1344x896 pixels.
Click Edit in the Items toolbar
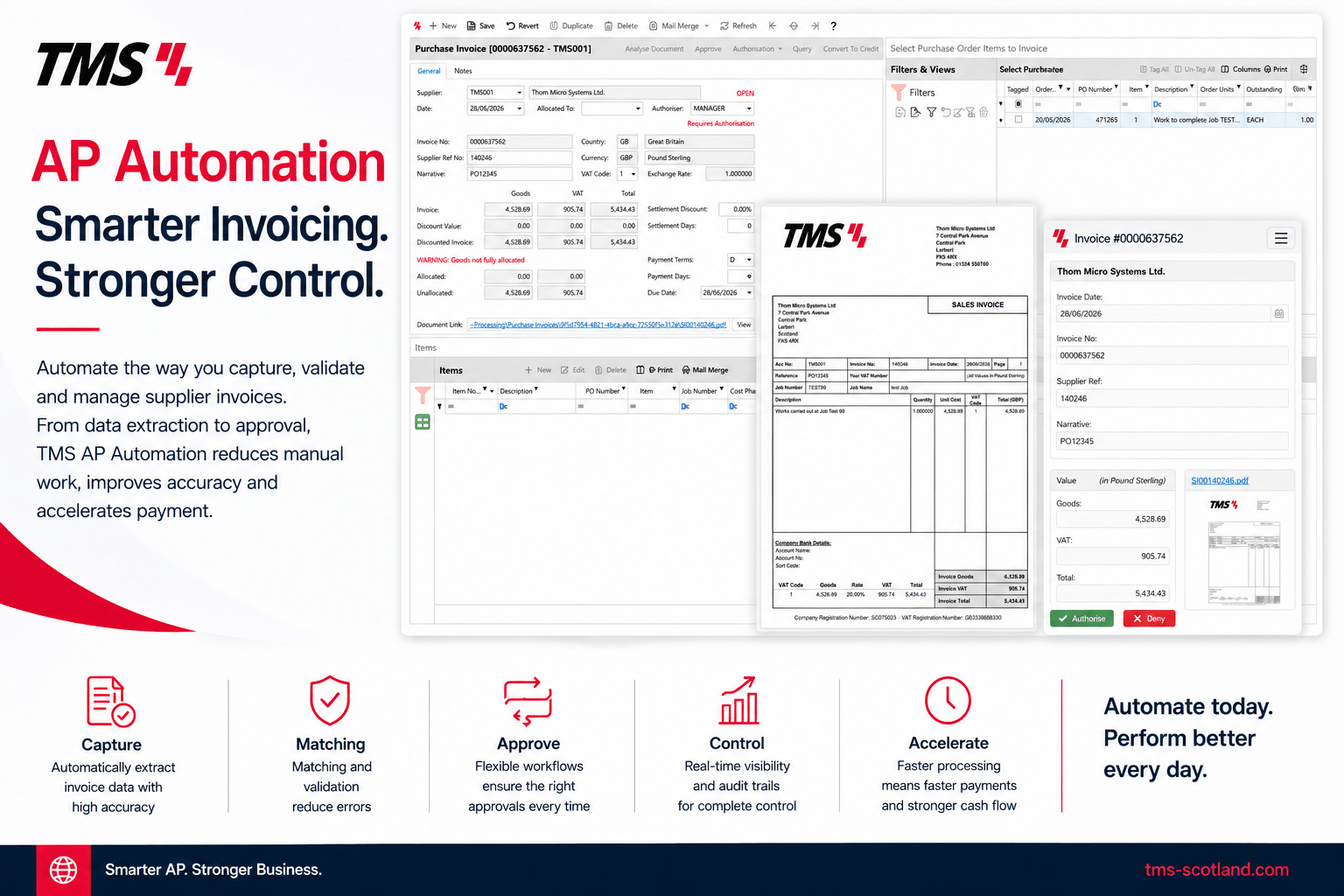coord(572,370)
